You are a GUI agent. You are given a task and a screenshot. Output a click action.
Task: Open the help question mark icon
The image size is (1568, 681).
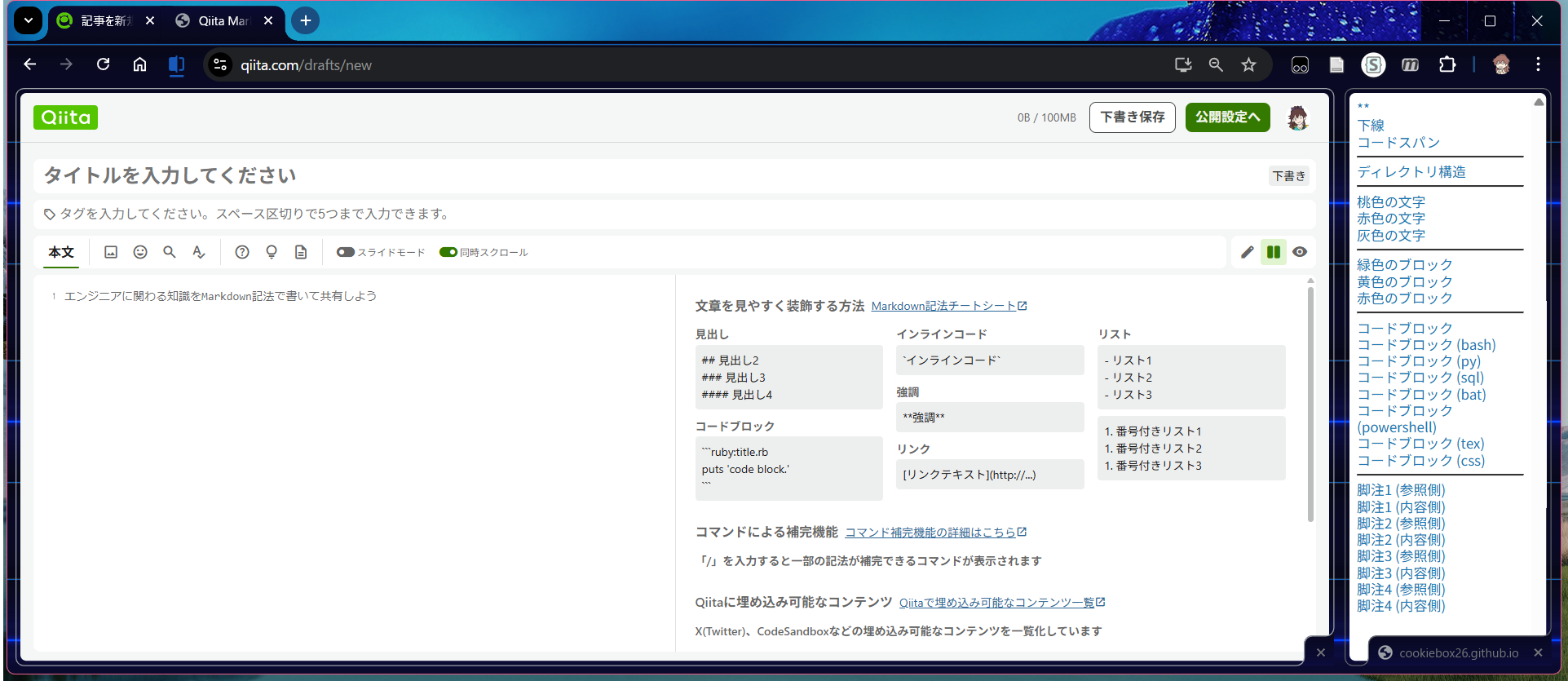pos(242,252)
